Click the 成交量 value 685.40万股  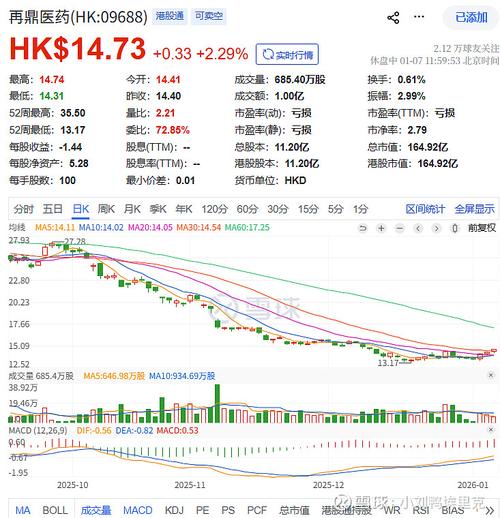click(300, 80)
